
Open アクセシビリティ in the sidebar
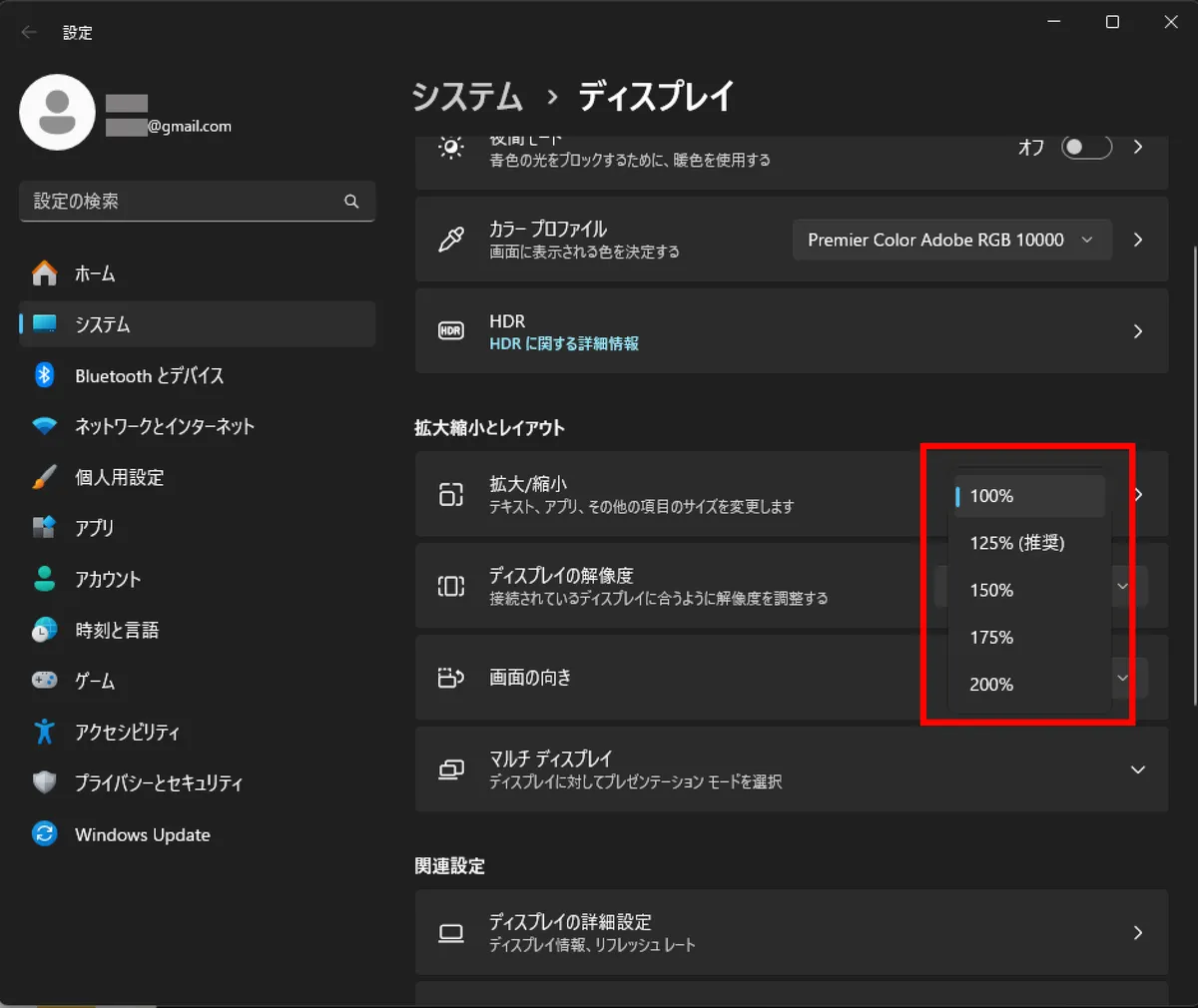(197, 732)
